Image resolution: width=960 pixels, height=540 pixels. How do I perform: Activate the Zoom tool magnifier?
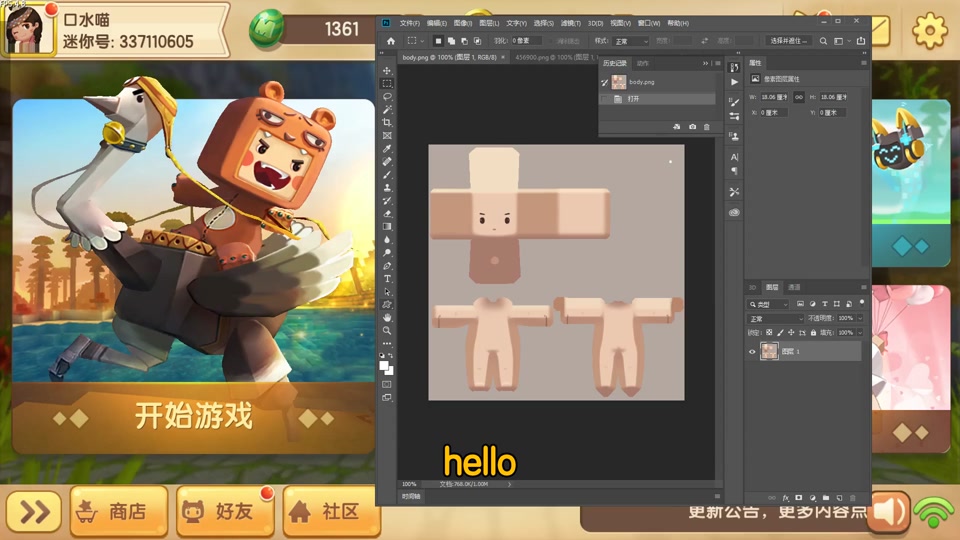(x=387, y=331)
